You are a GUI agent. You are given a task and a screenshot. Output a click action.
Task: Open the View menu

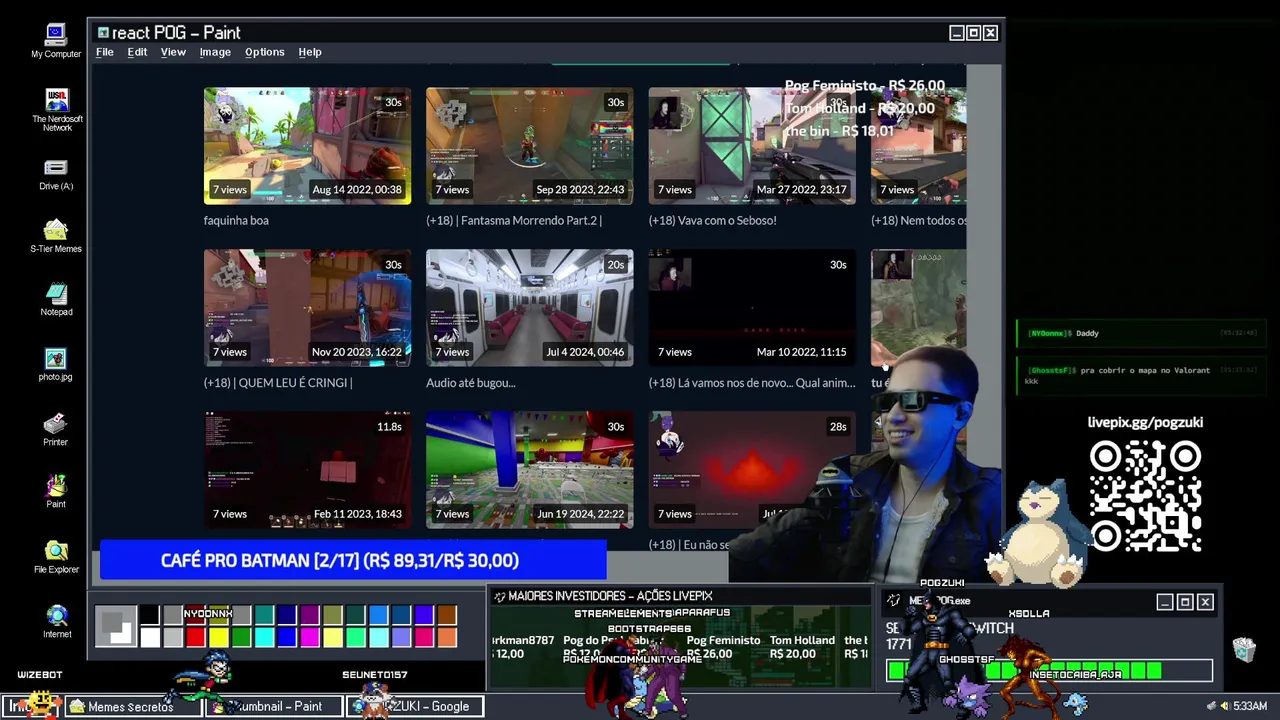click(173, 52)
